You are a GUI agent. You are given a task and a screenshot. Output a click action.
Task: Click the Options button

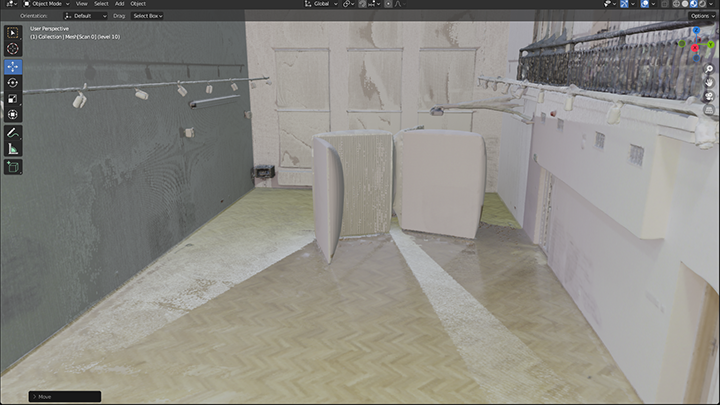coord(700,16)
